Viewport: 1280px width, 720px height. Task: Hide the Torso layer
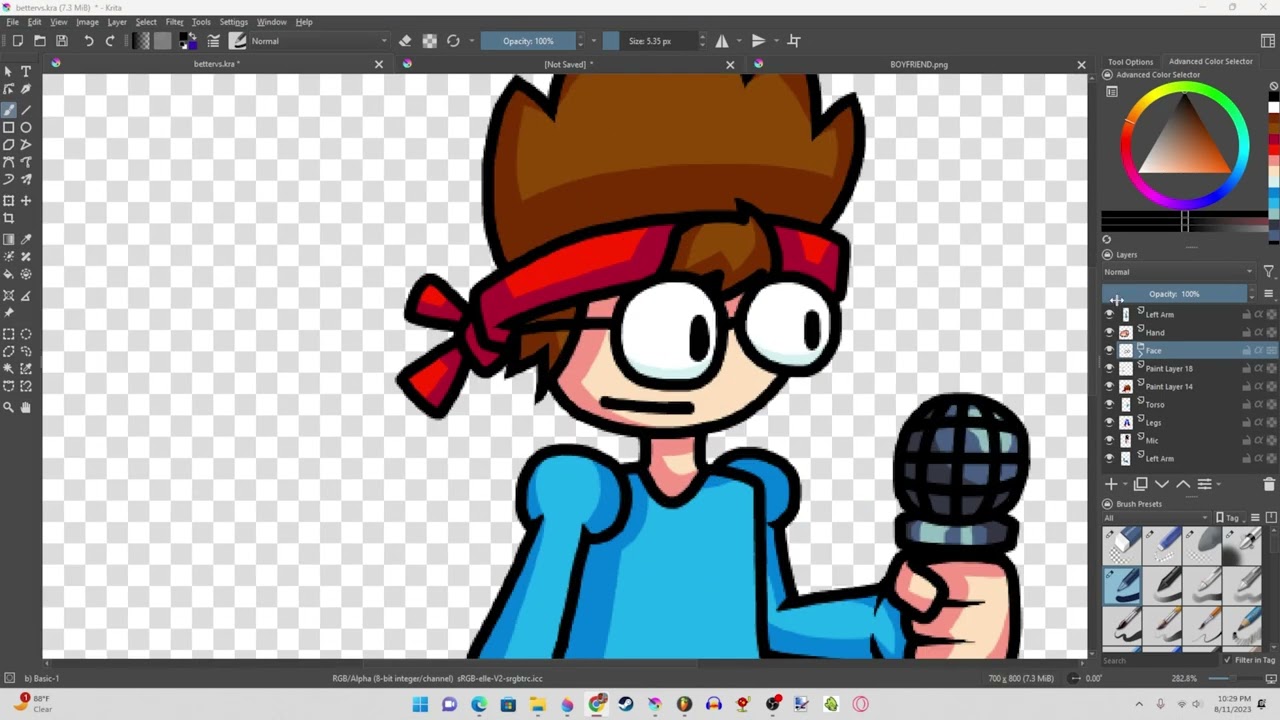1109,404
